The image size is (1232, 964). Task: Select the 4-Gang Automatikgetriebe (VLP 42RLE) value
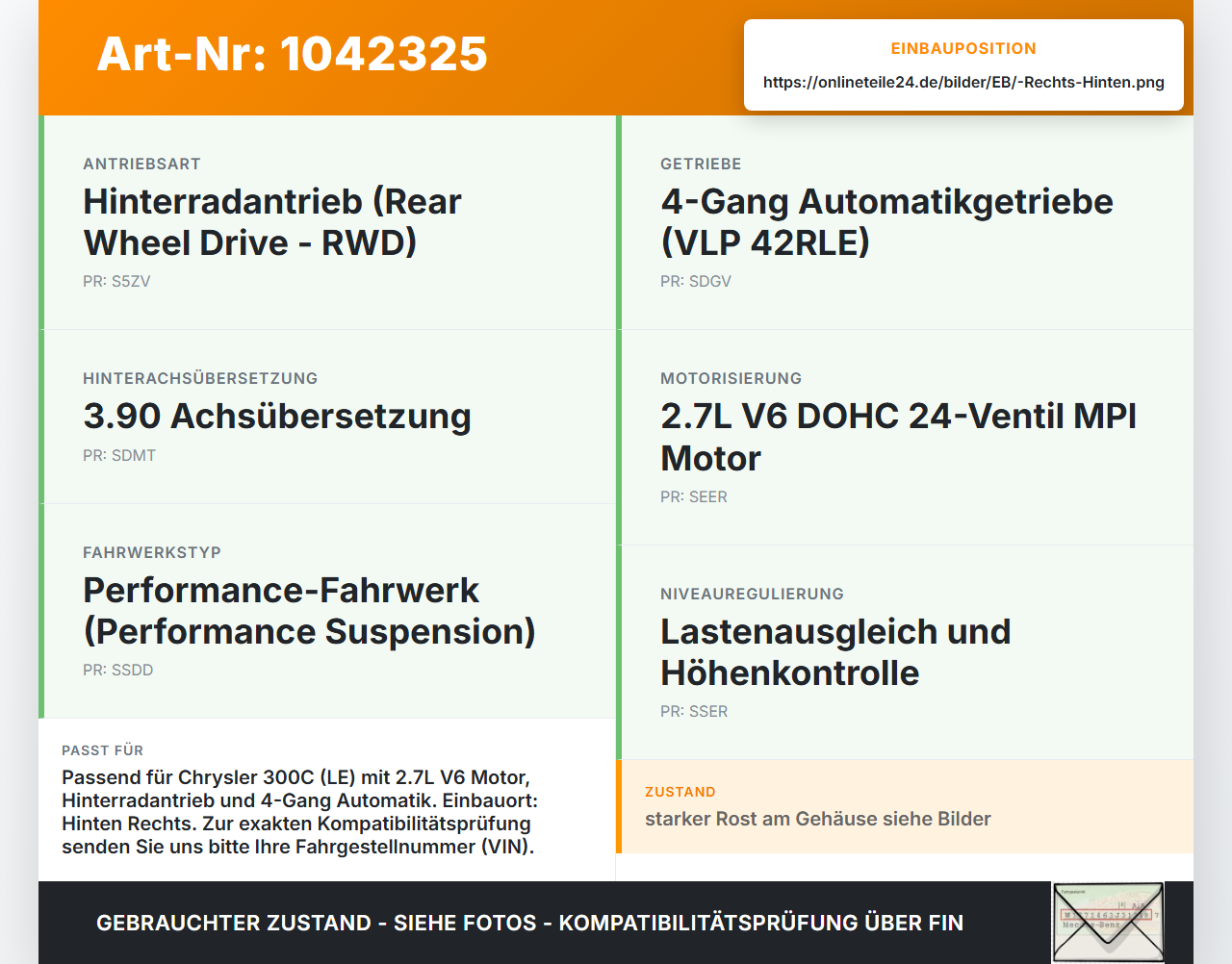point(886,222)
